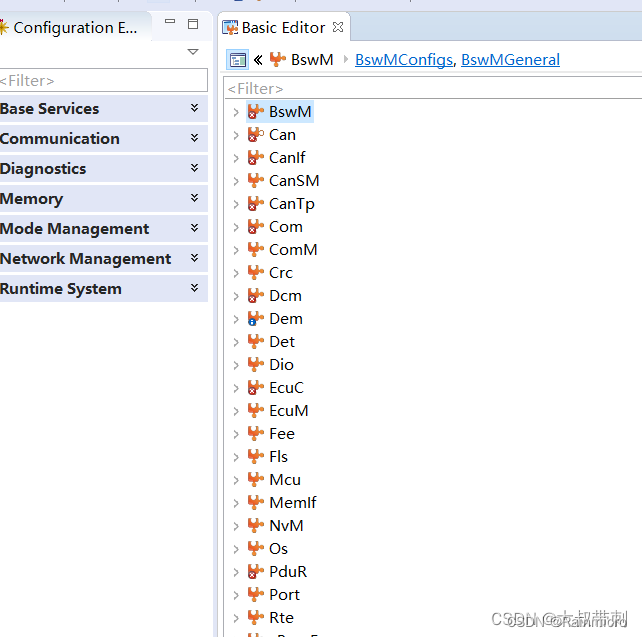
Task: Click the Fee module icon
Action: coord(256,433)
